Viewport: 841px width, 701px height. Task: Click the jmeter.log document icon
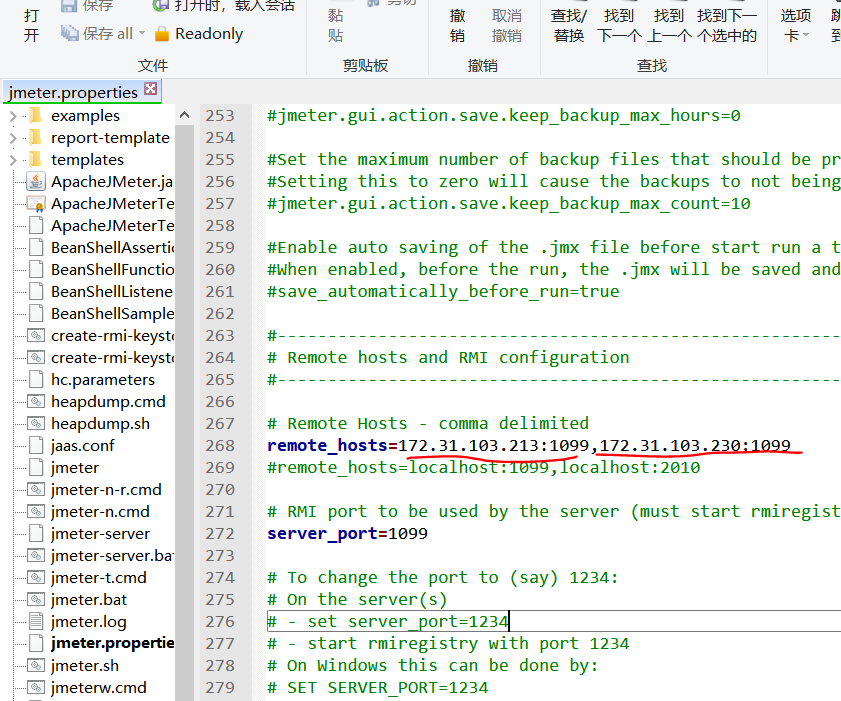36,621
